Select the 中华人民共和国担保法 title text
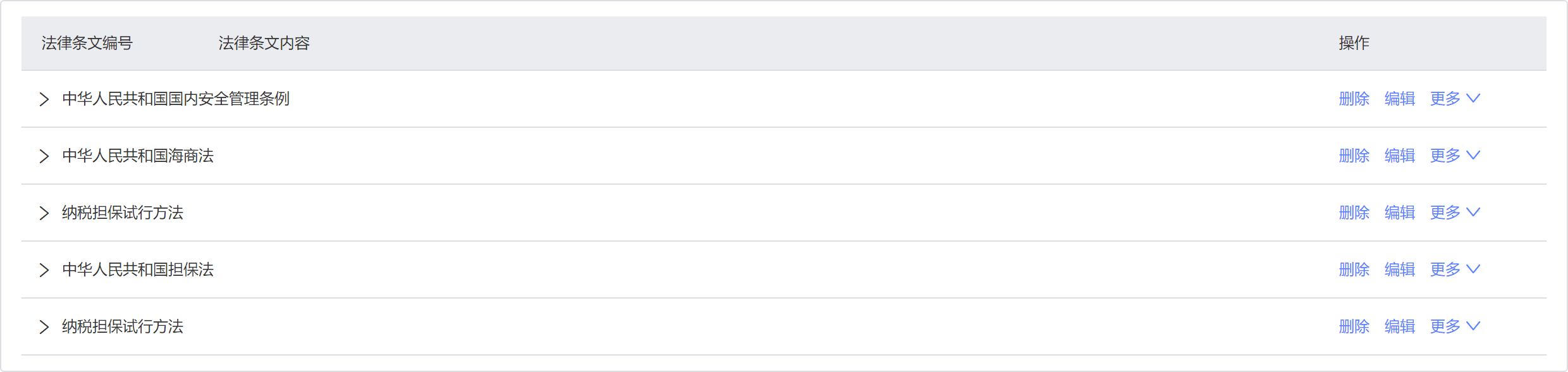1568x372 pixels. coord(138,270)
